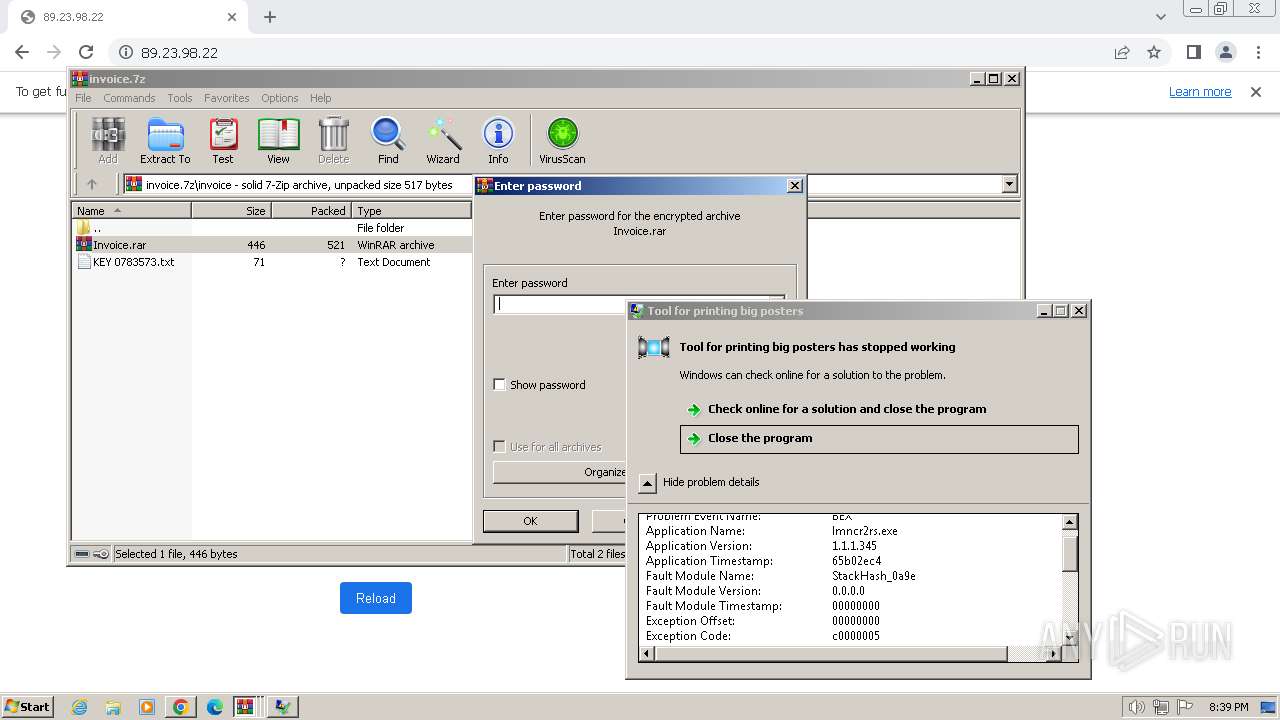This screenshot has height=720, width=1280.
Task: Open the Options menu
Action: click(280, 98)
